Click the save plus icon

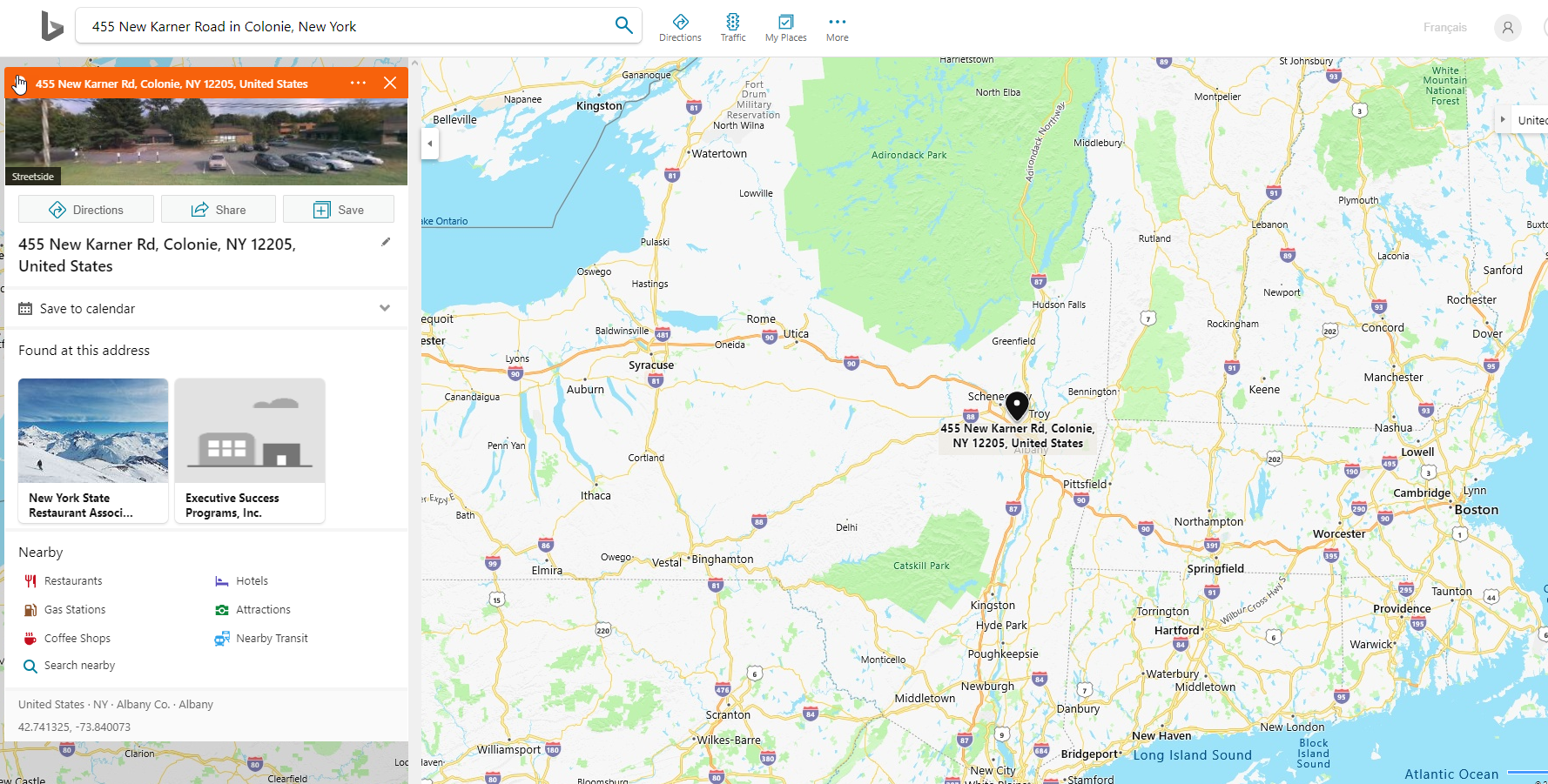(321, 210)
